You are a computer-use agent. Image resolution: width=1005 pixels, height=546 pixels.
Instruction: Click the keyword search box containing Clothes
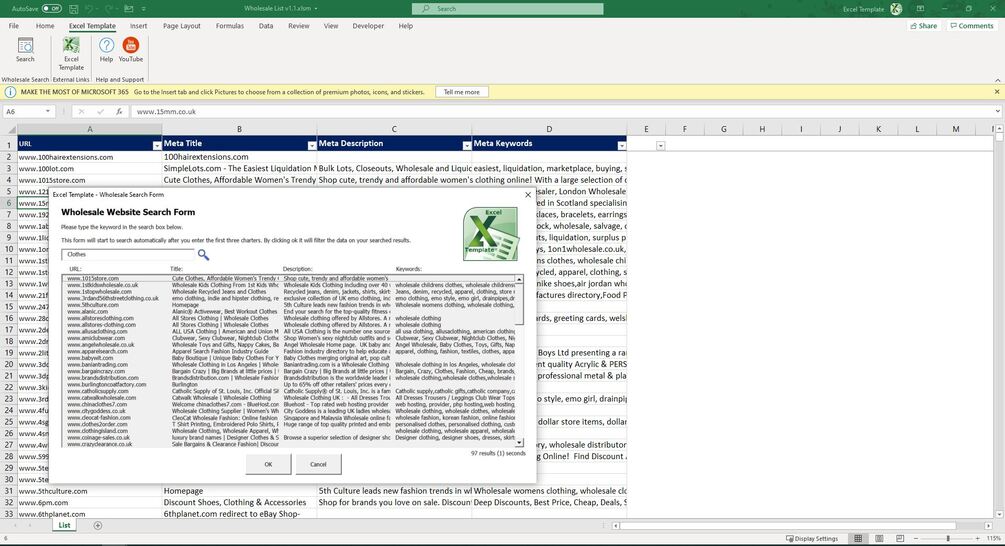pos(128,254)
